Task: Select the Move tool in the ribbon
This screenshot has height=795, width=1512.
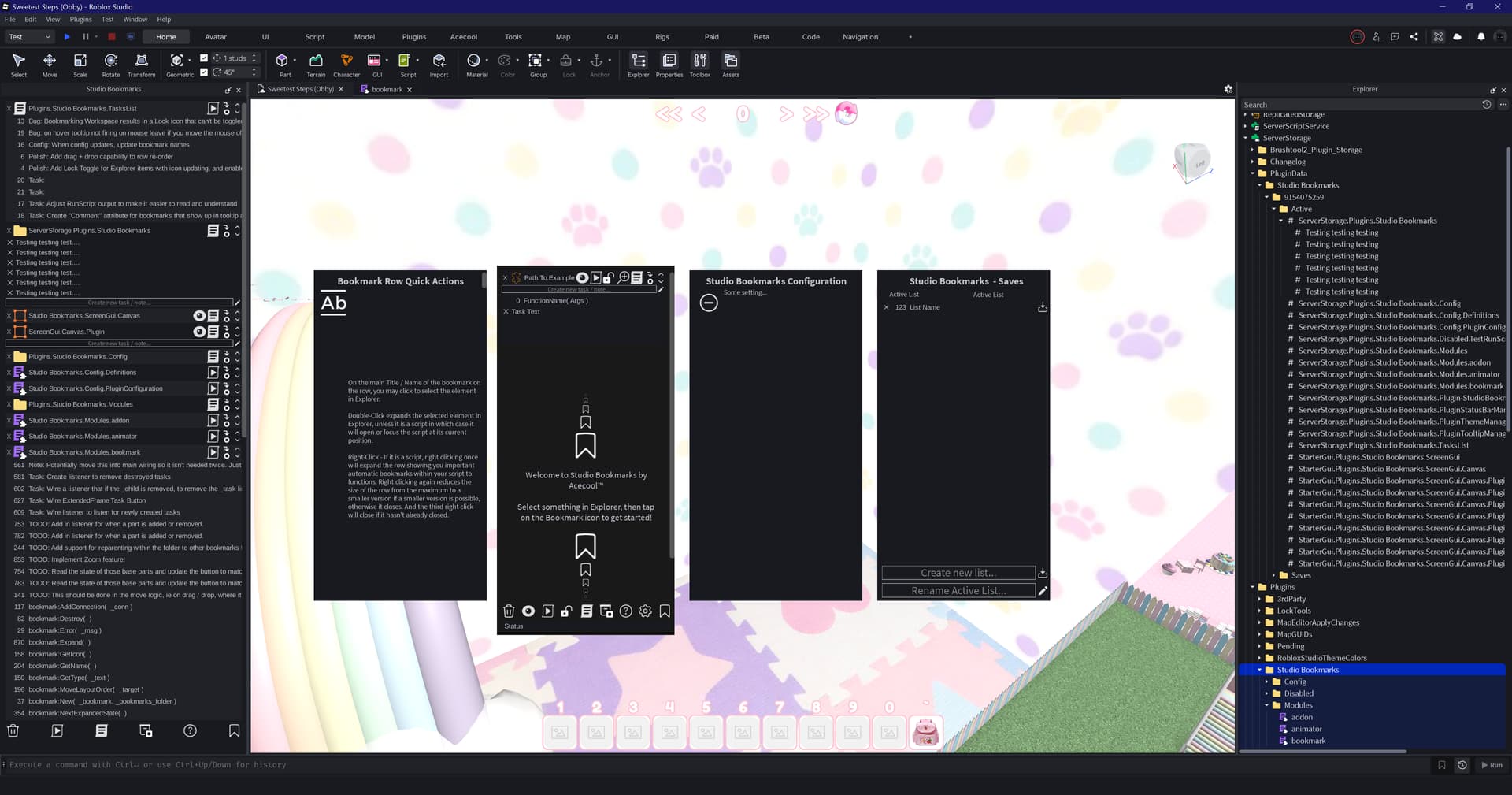Action: 50,65
